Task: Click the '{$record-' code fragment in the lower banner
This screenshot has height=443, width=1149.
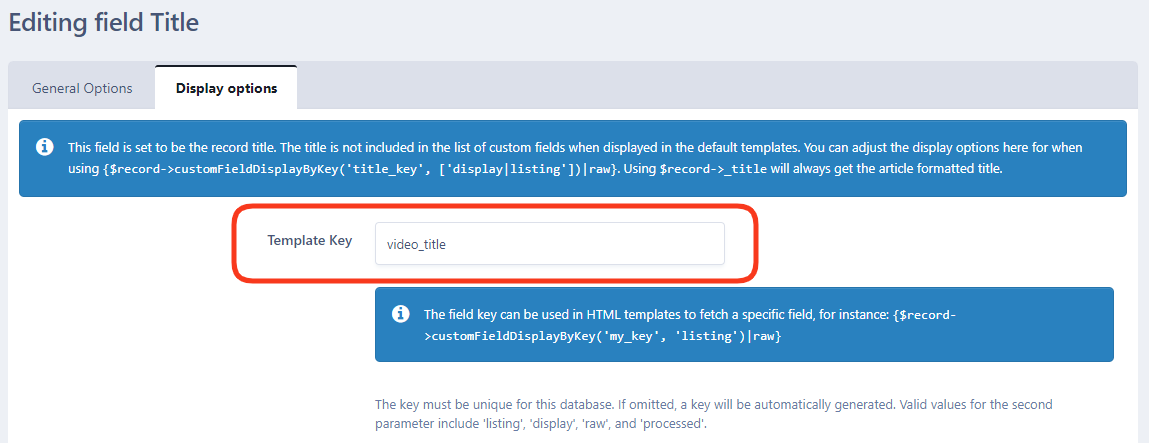Action: pos(924,315)
